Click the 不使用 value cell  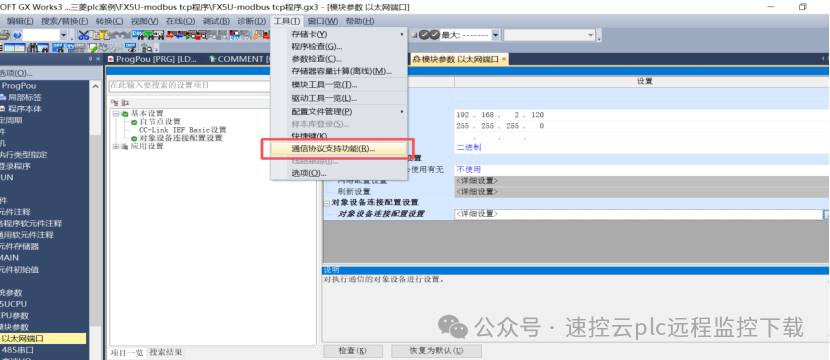pyautogui.click(x=642, y=169)
